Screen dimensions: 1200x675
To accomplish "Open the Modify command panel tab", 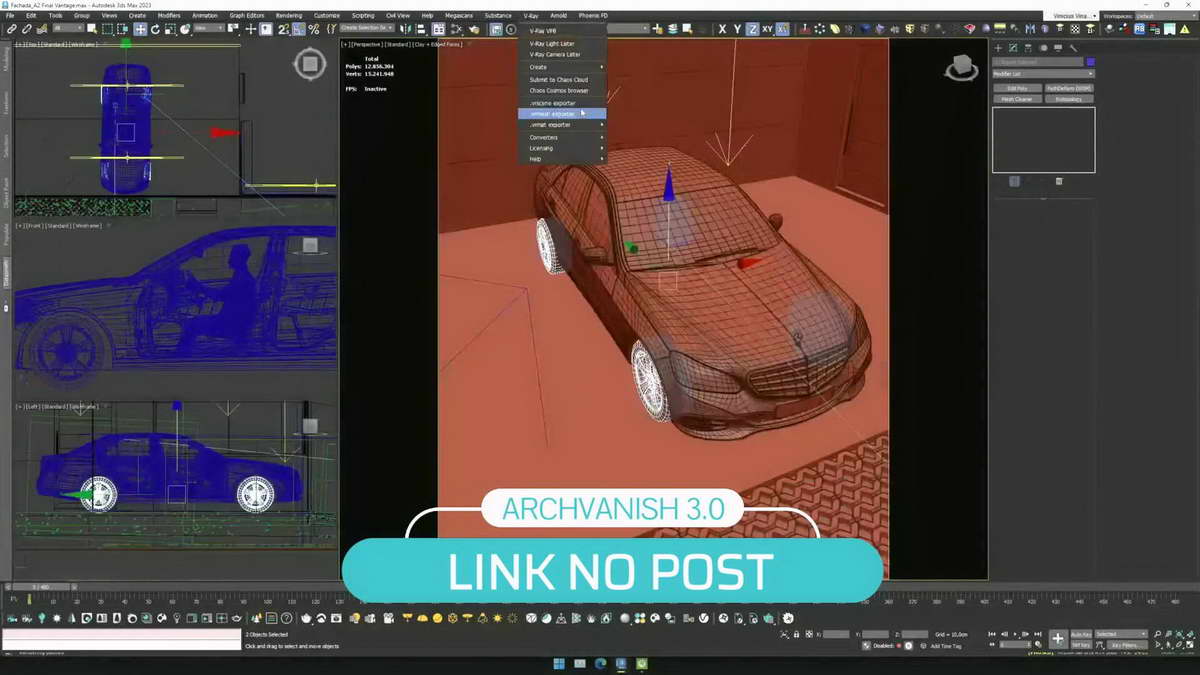I will [1013, 48].
